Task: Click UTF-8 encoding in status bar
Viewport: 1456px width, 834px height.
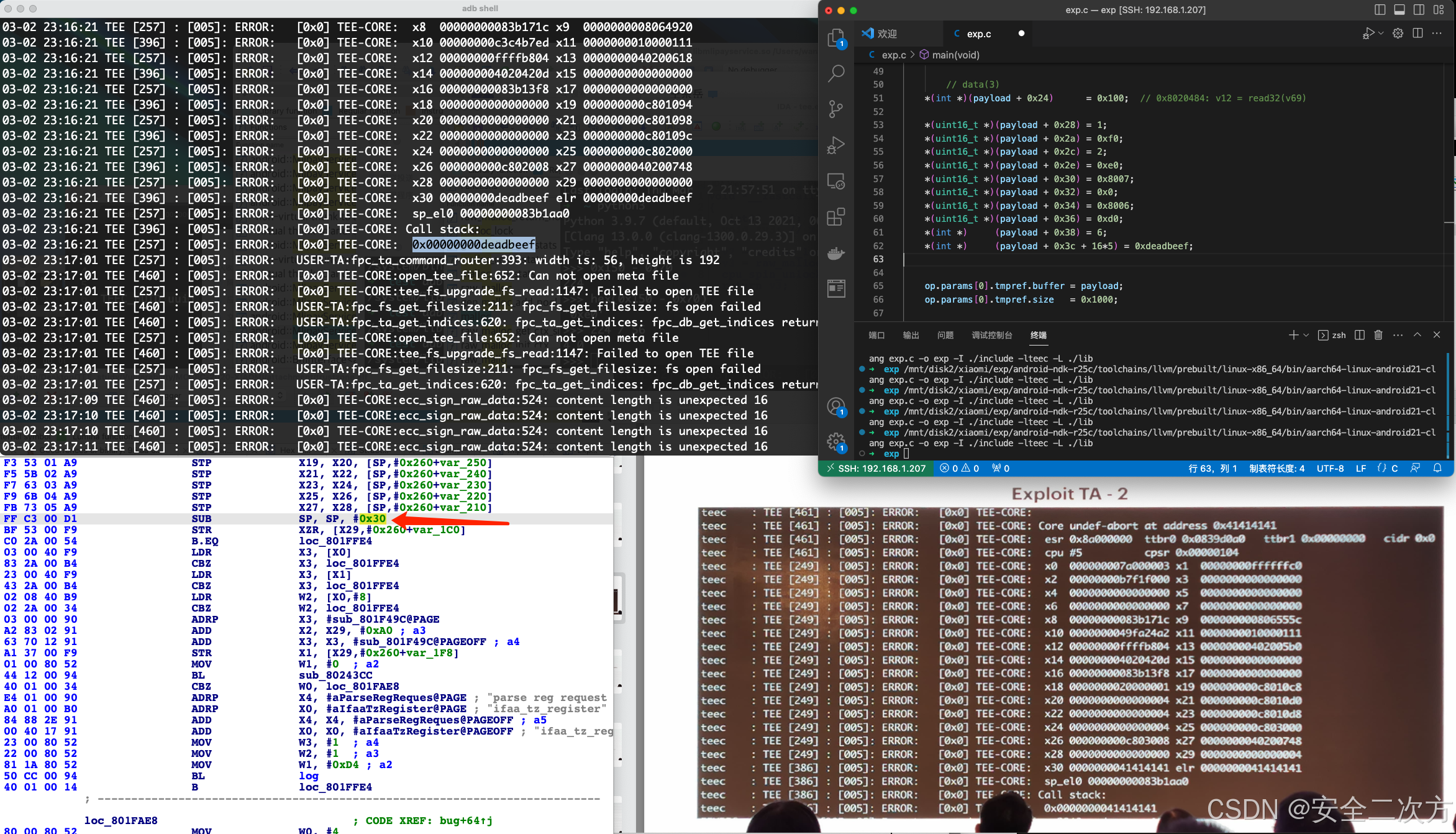Action: coord(1330,469)
